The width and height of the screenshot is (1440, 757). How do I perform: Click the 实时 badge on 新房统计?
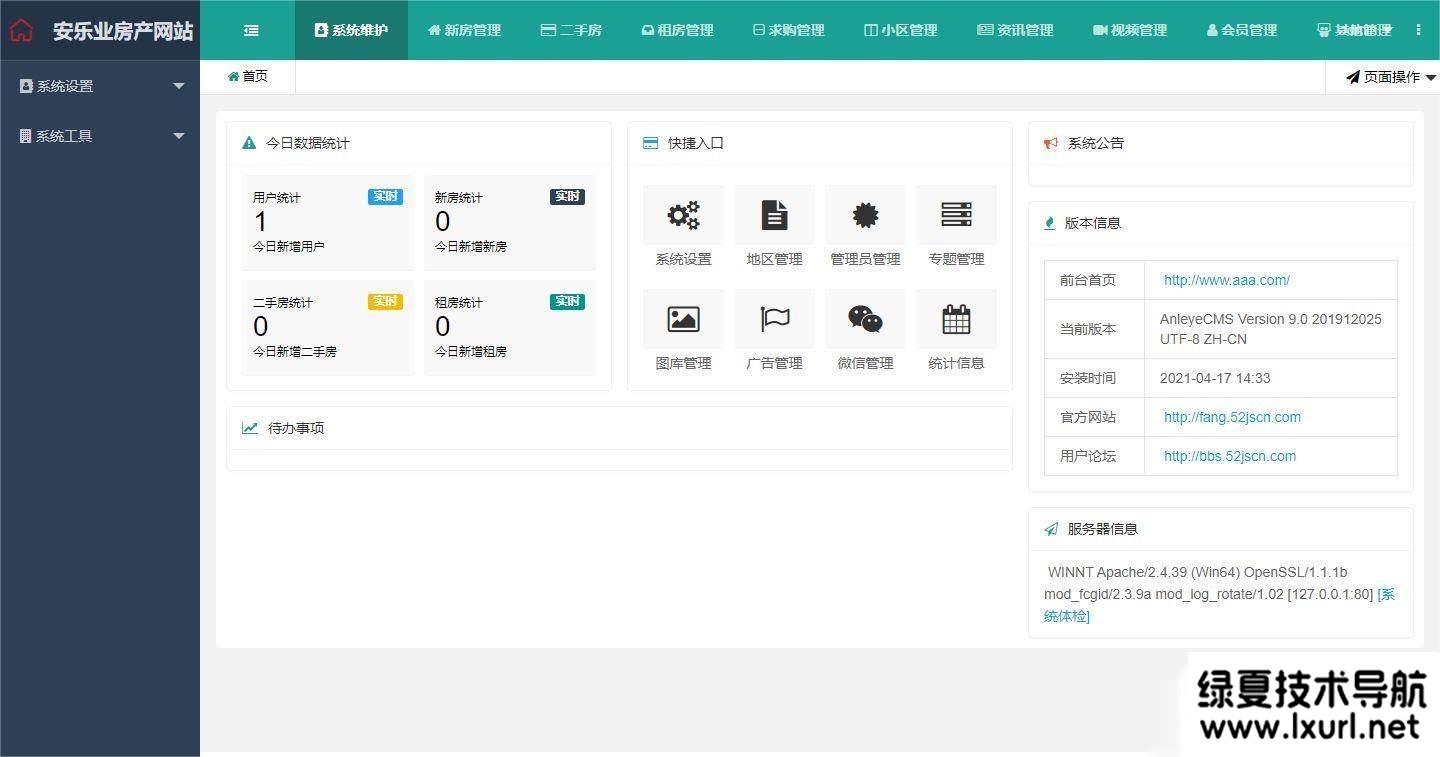pos(567,197)
